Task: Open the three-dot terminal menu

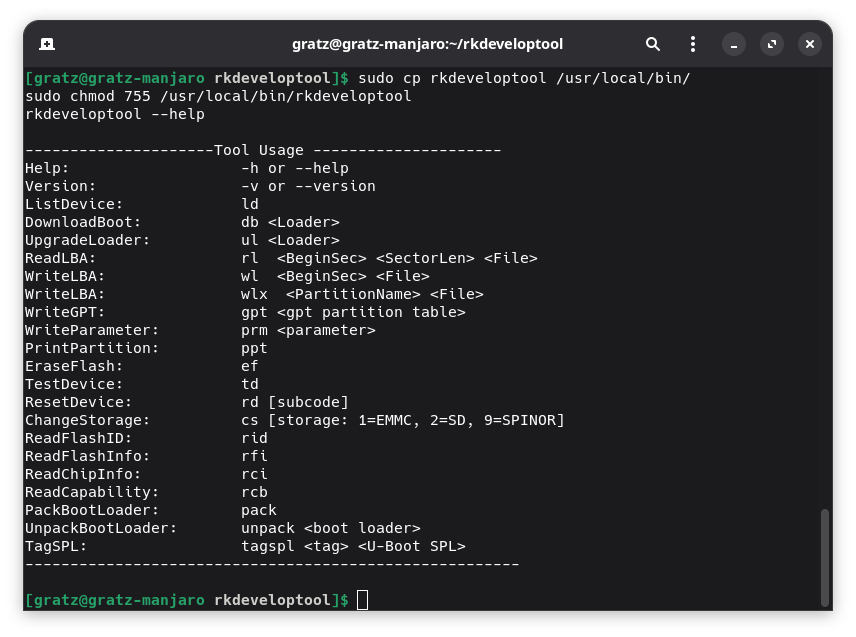Action: 693,44
